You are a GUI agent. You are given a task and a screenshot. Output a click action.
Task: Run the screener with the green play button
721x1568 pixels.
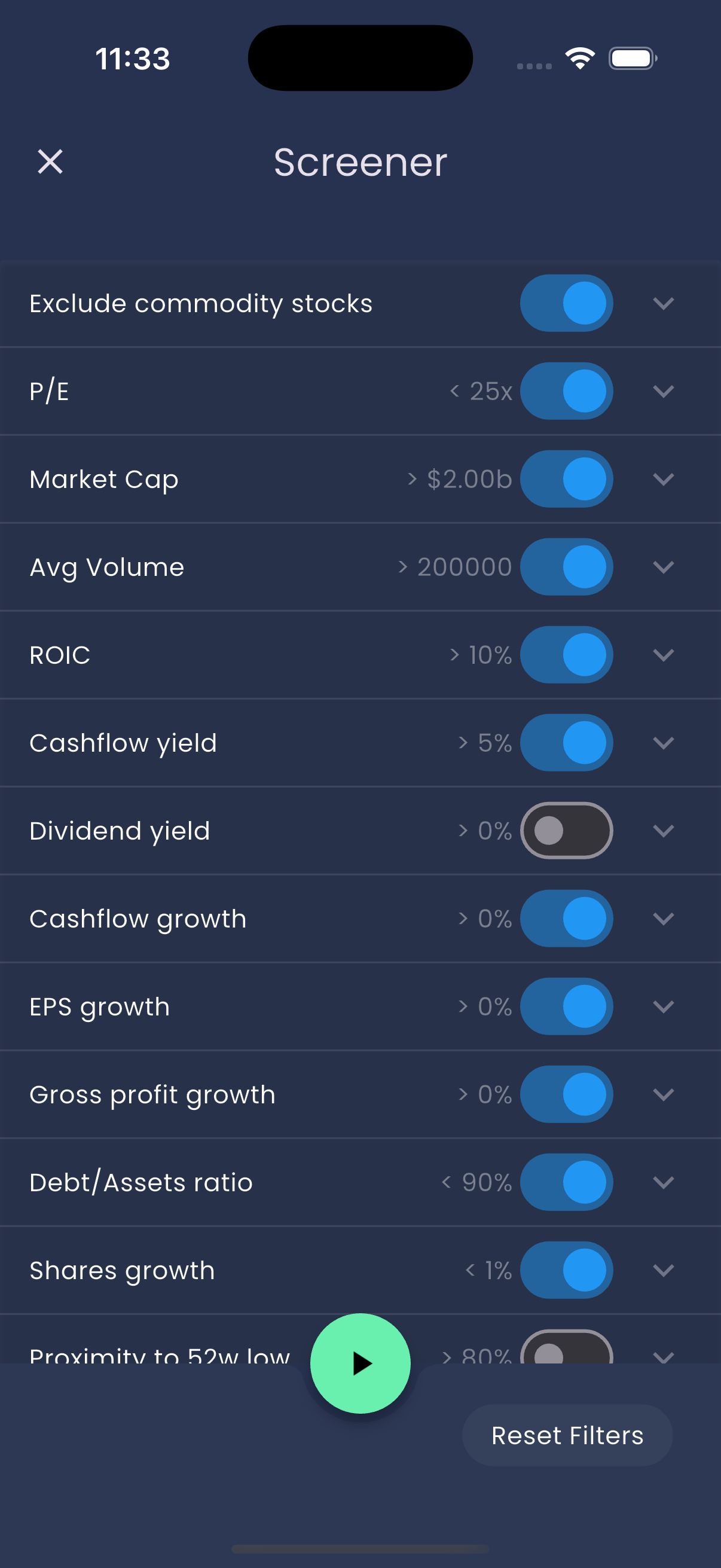click(x=360, y=1363)
